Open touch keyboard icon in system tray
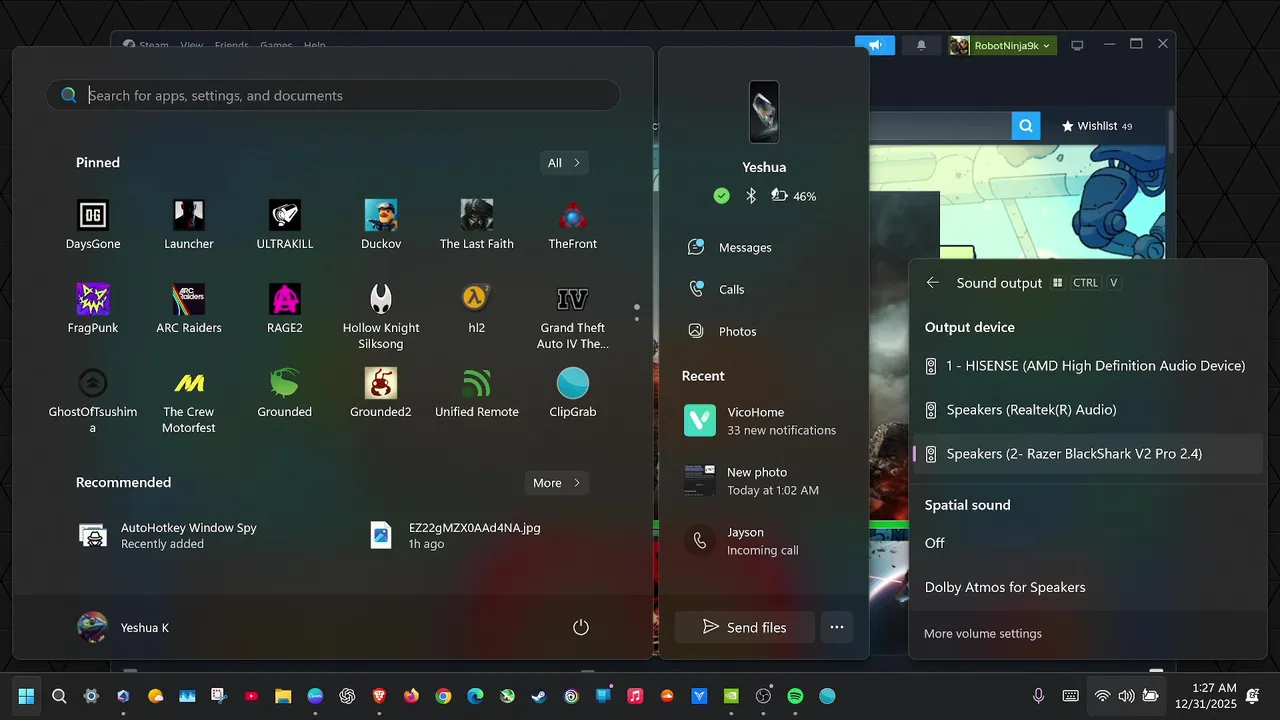Screen dimensions: 1280x720 1070,696
